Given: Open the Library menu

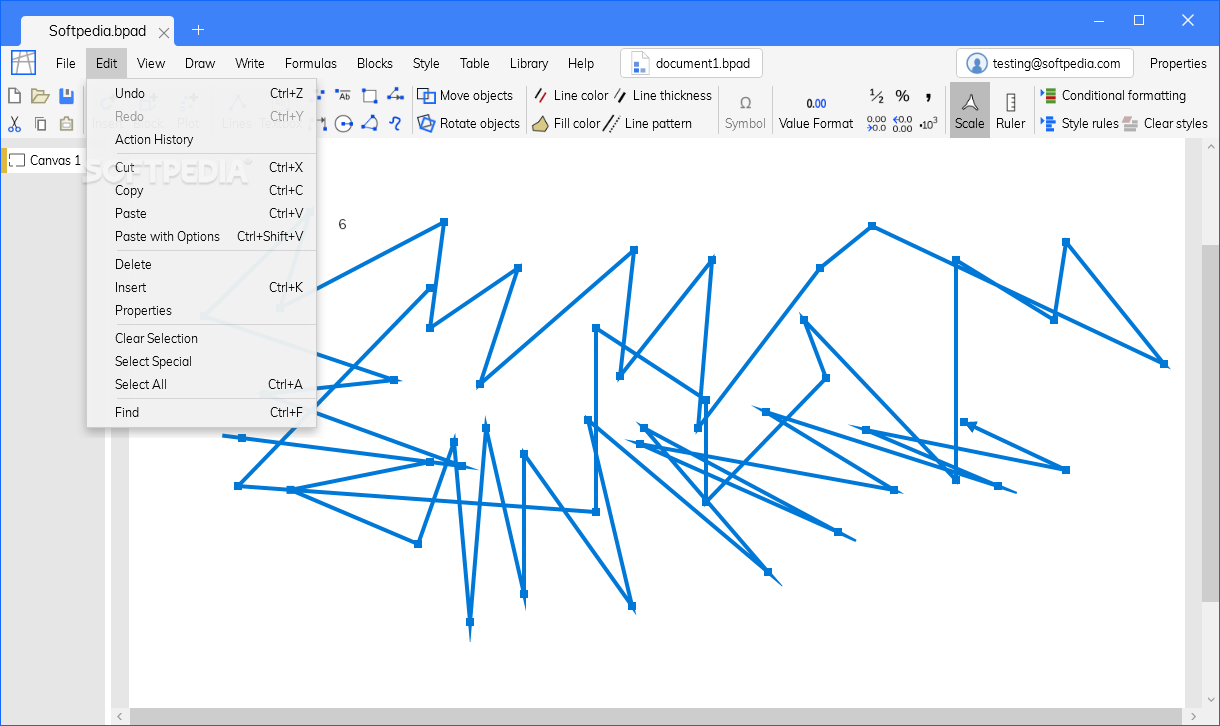Looking at the screenshot, I should point(529,63).
